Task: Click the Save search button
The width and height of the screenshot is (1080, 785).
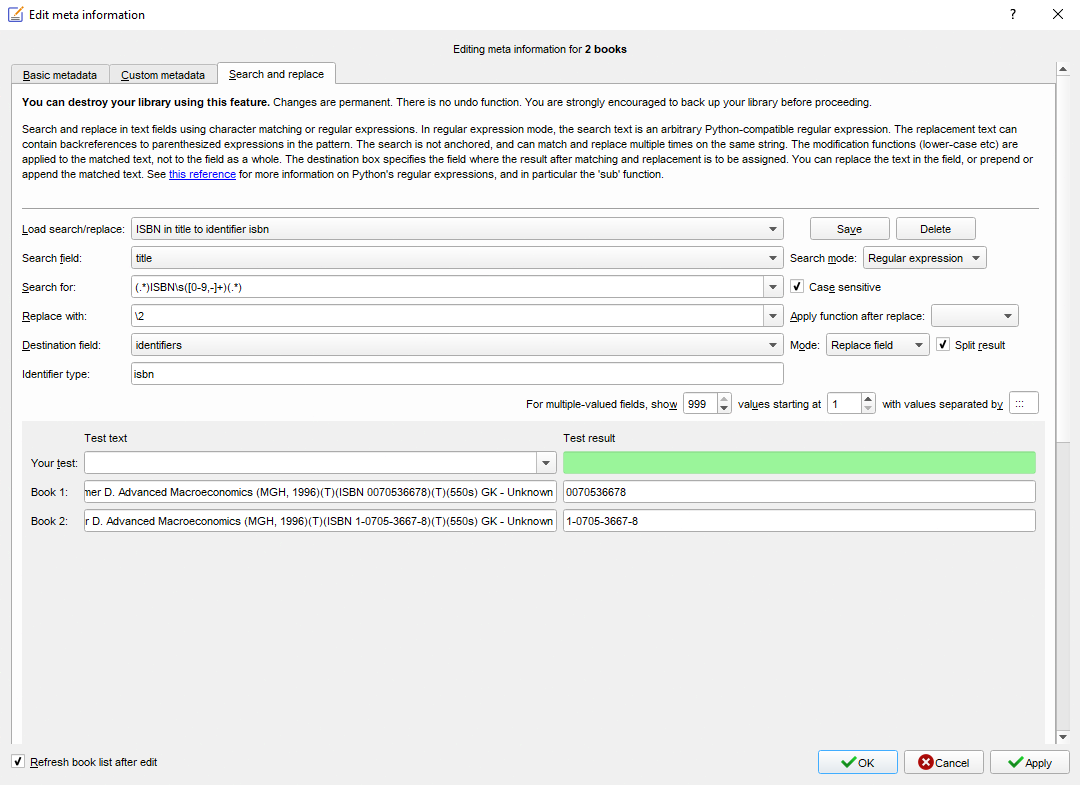Action: tap(849, 229)
